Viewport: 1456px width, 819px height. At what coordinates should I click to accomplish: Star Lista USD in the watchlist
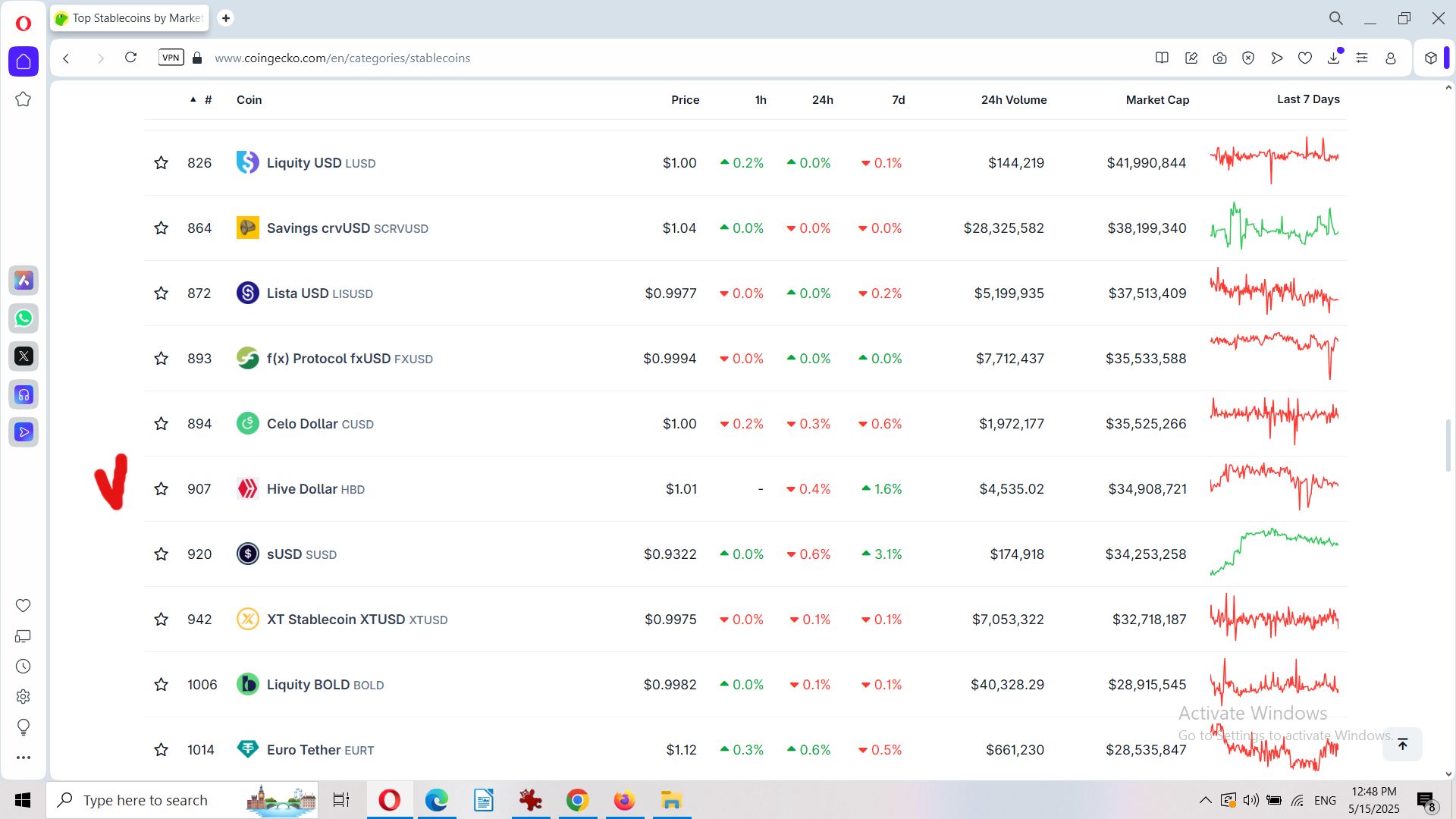[161, 293]
